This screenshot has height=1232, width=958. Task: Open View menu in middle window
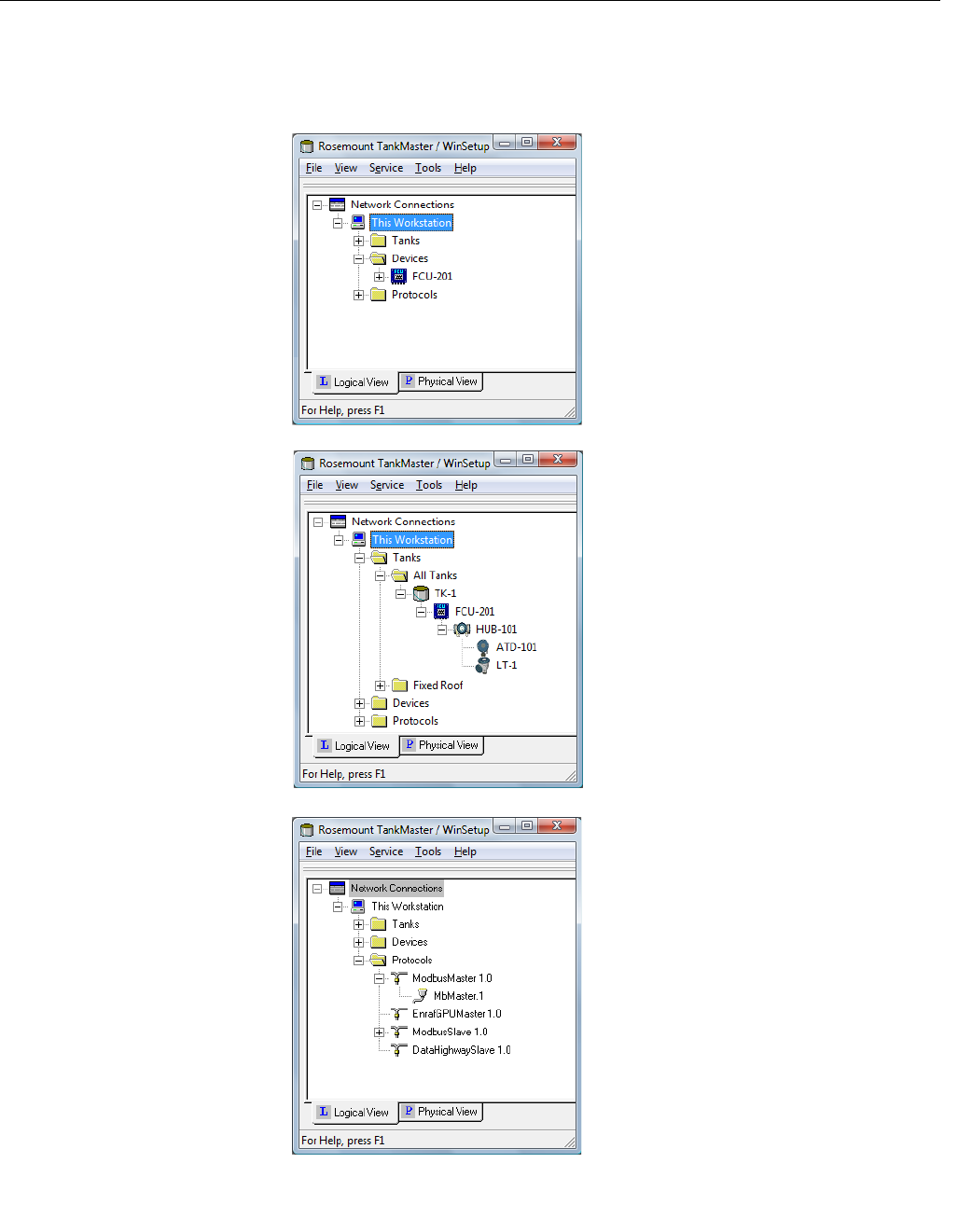tap(347, 485)
